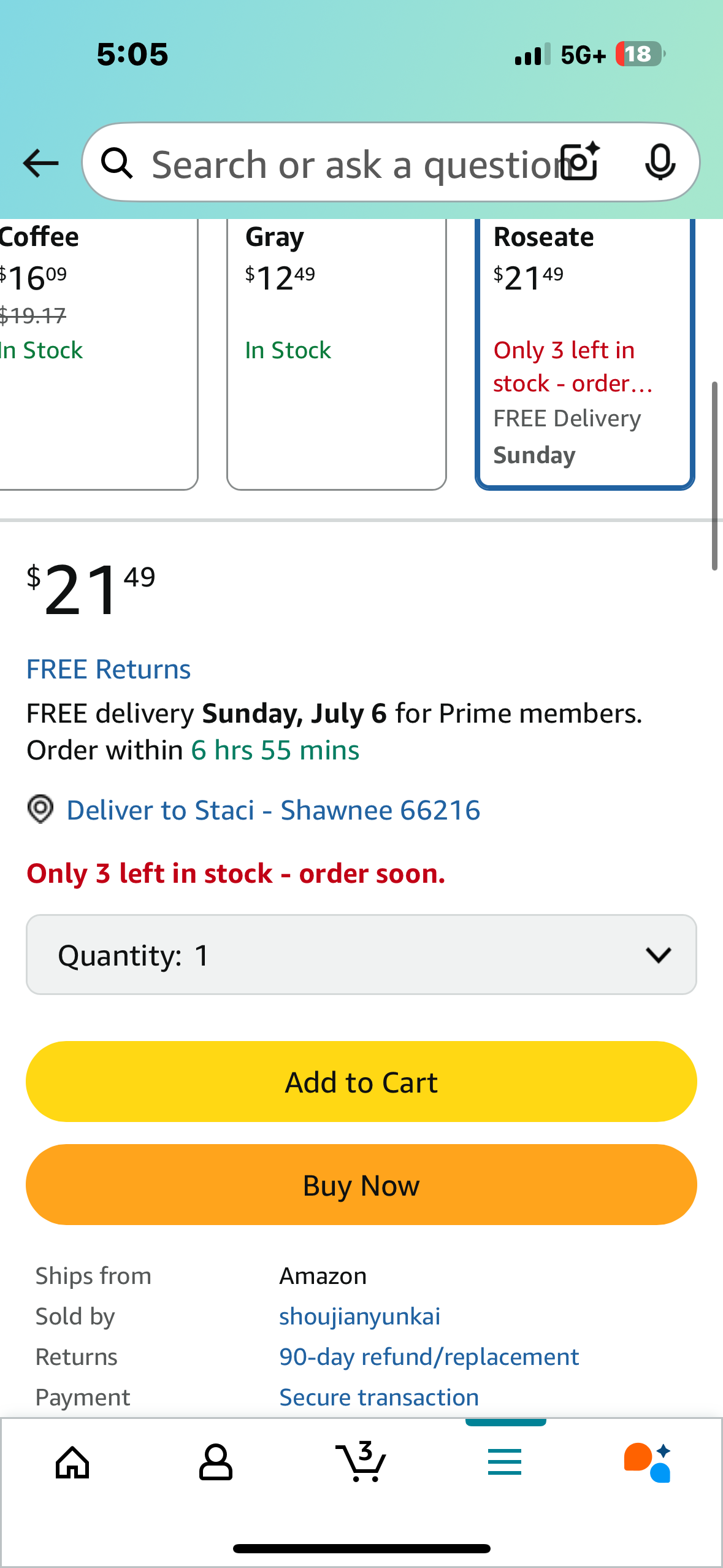This screenshot has width=723, height=1568.
Task: Expand the Quantity dropdown
Action: point(361,955)
